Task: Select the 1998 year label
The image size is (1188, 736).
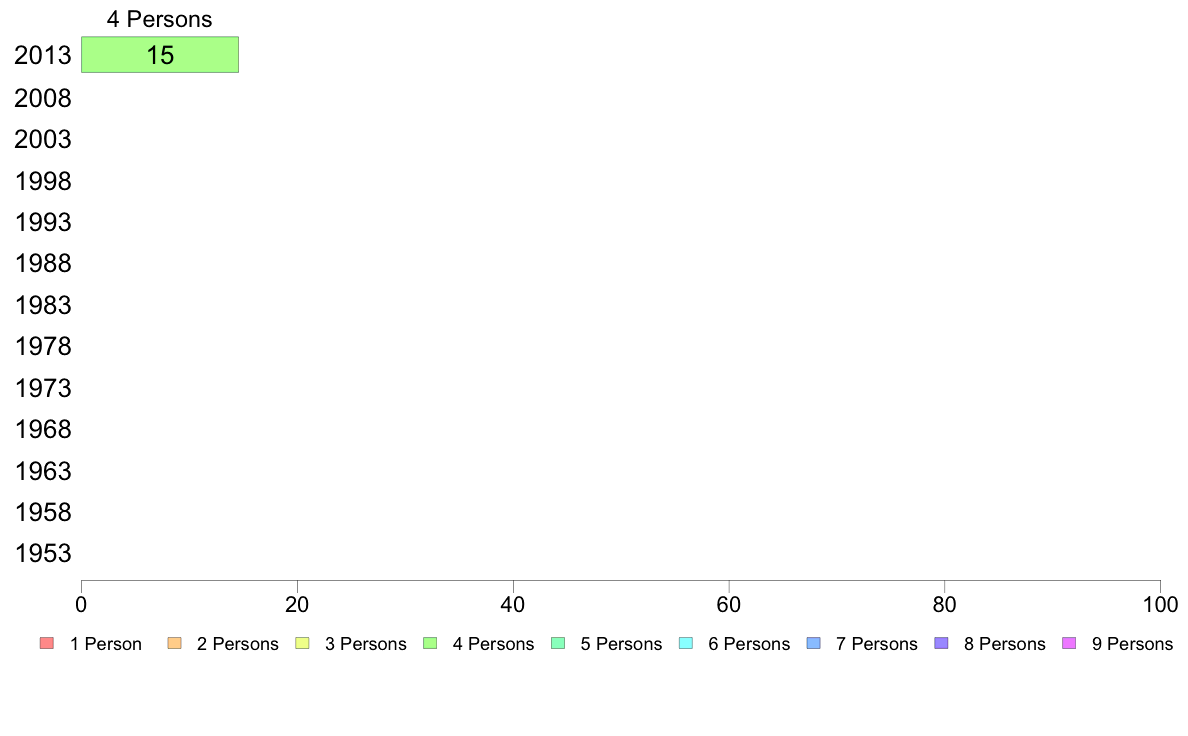Action: point(42,181)
